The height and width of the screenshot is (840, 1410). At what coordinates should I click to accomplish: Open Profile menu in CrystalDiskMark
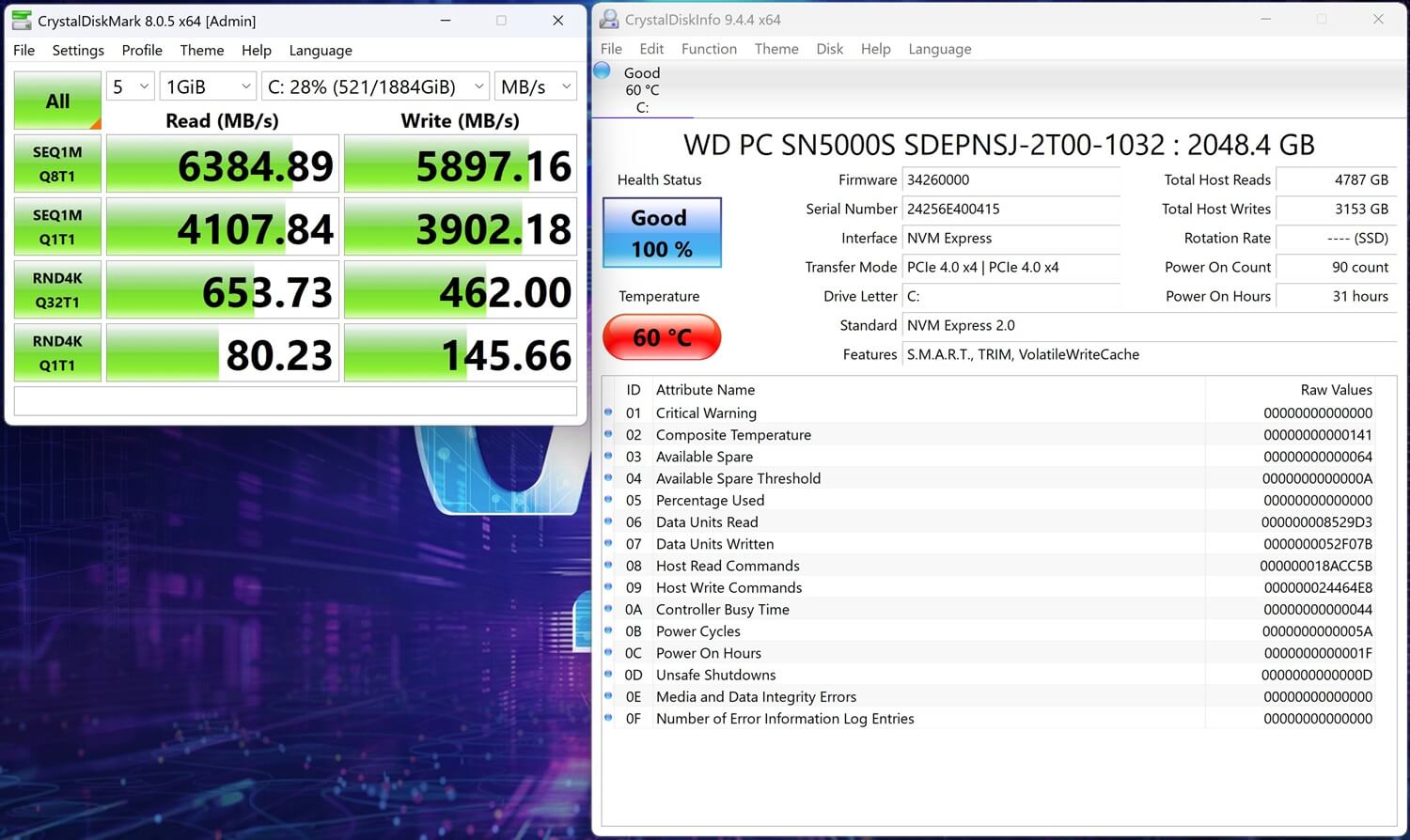pos(142,50)
